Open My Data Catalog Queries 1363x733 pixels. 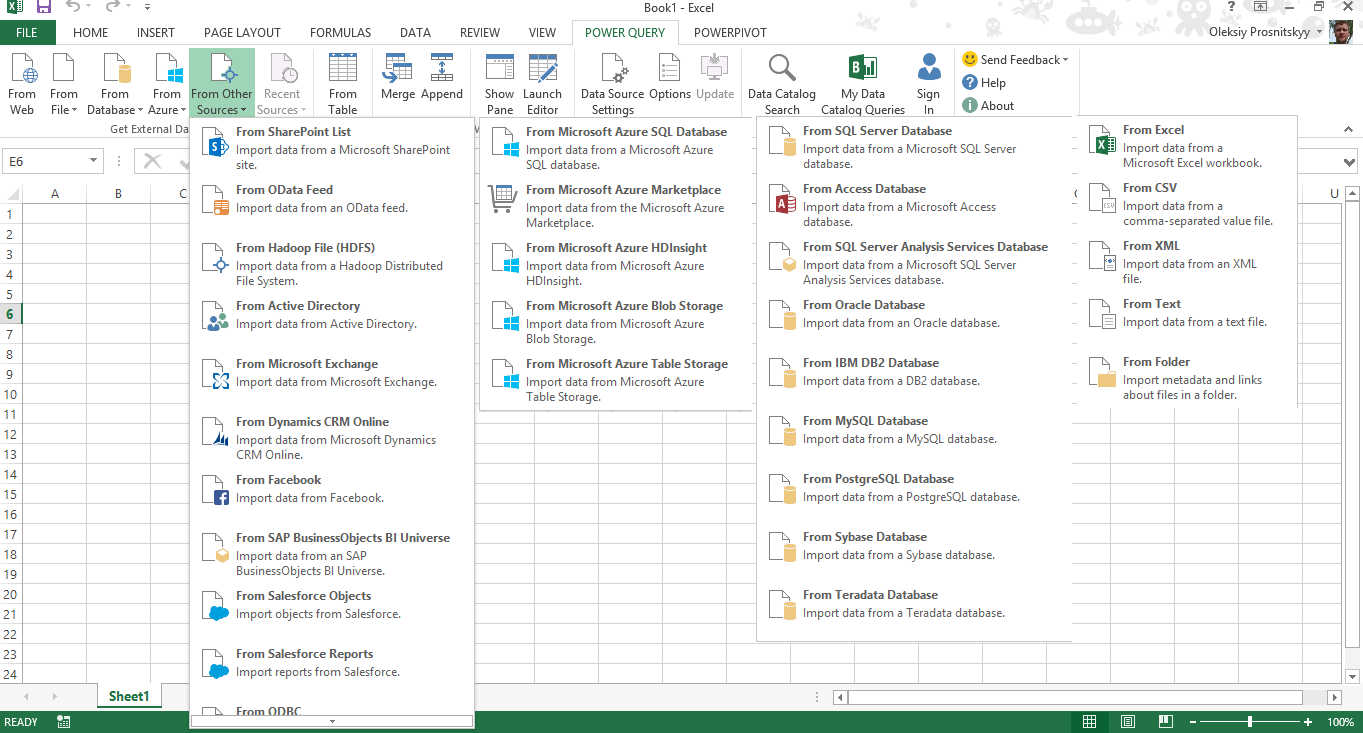(863, 84)
